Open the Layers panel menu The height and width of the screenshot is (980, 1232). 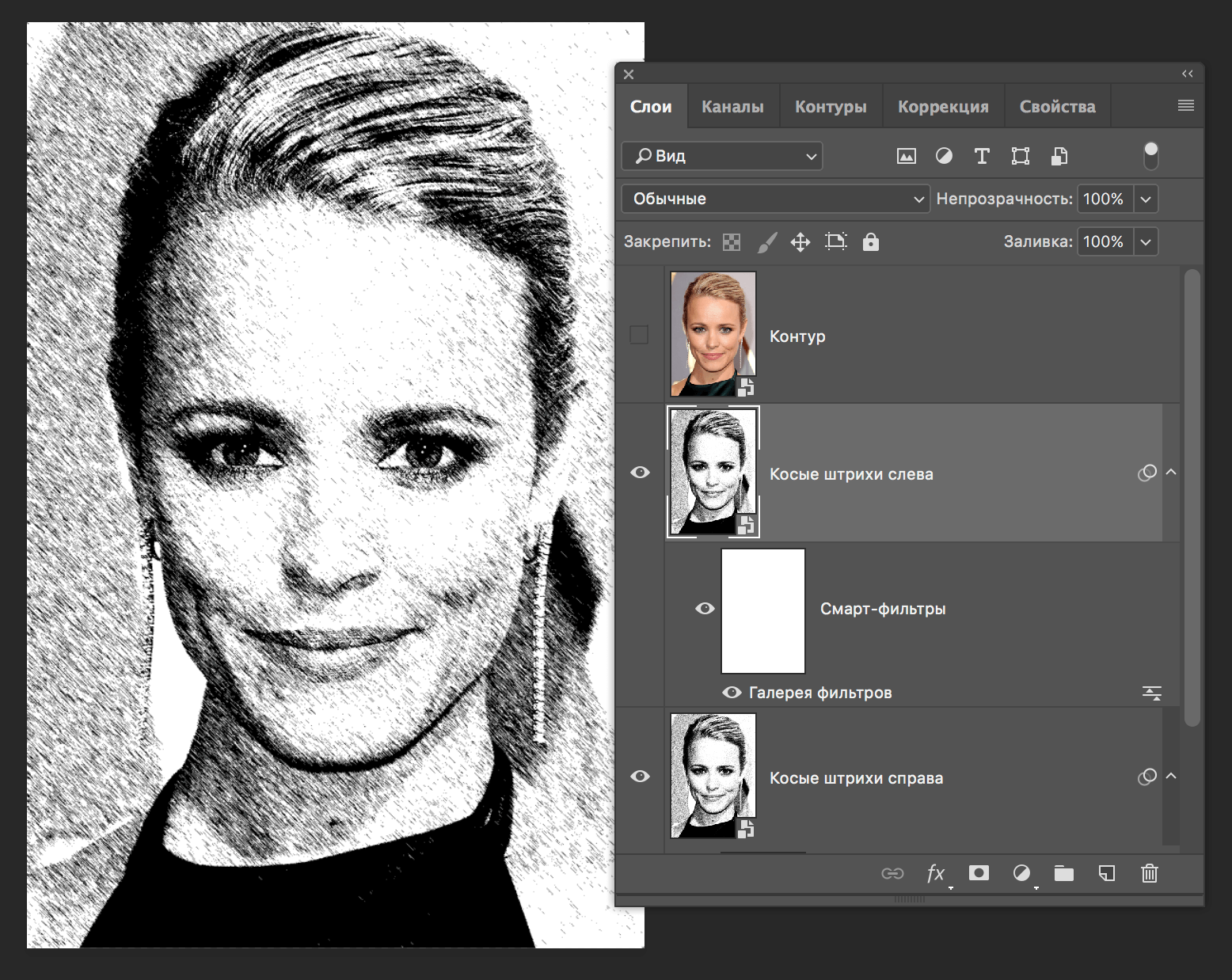click(1185, 104)
